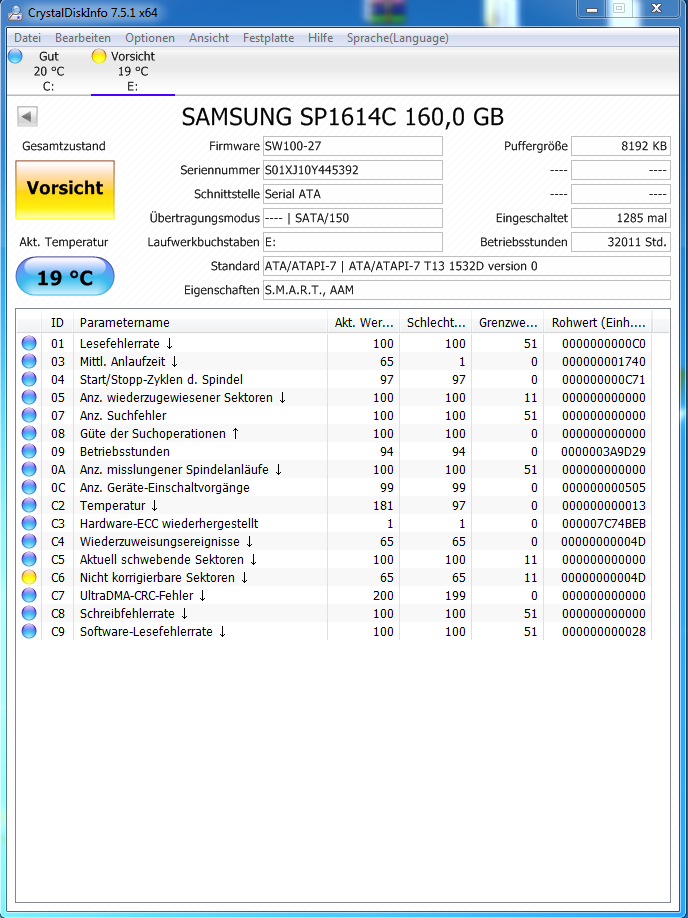Open the Bearbeiten menu
Image resolution: width=688 pixels, height=918 pixels.
(x=83, y=38)
